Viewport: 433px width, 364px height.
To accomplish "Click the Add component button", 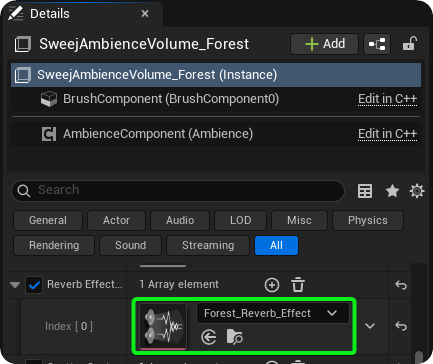I will click(324, 44).
